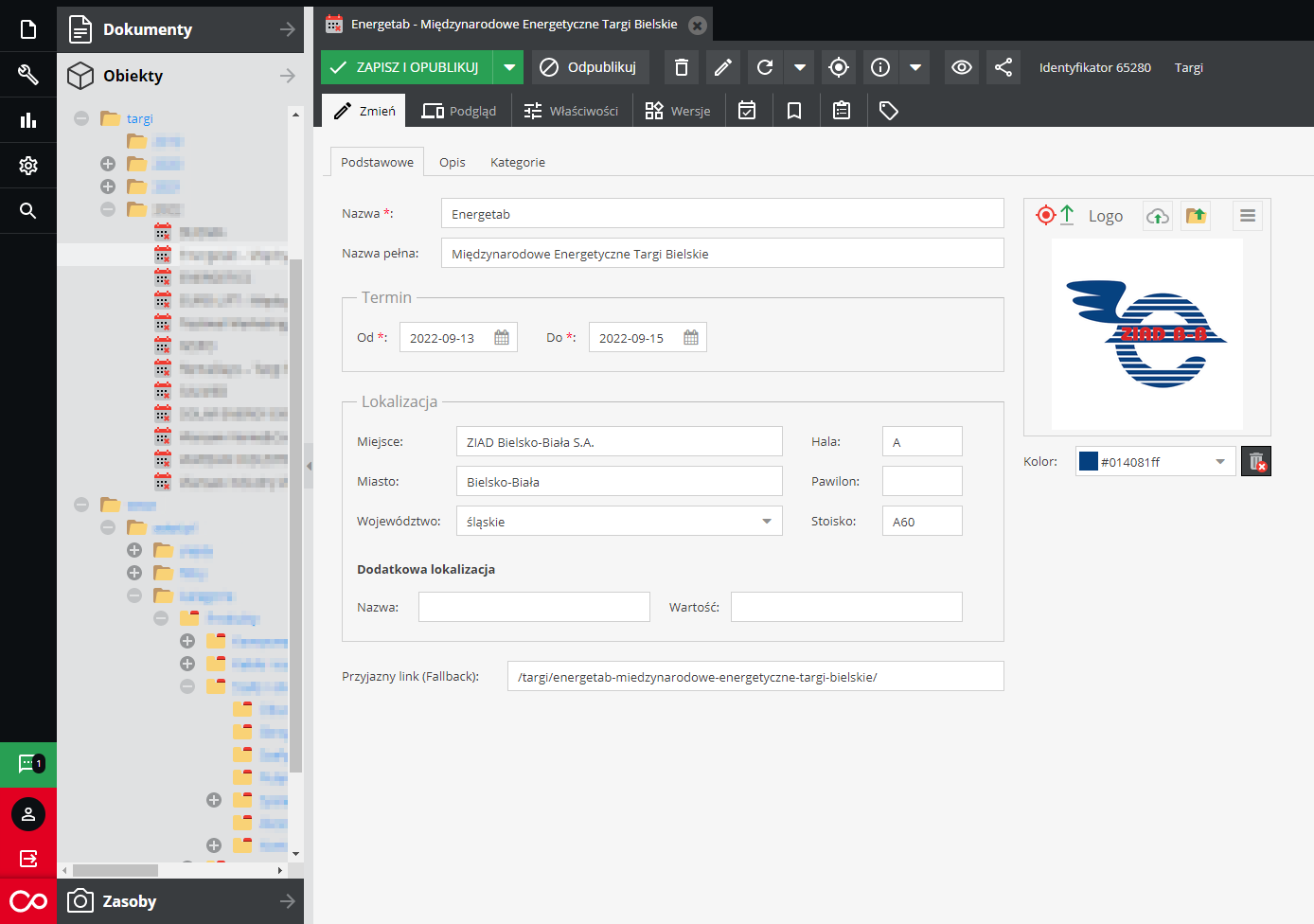Focus the Nazwa field containing Energetab

(x=722, y=214)
